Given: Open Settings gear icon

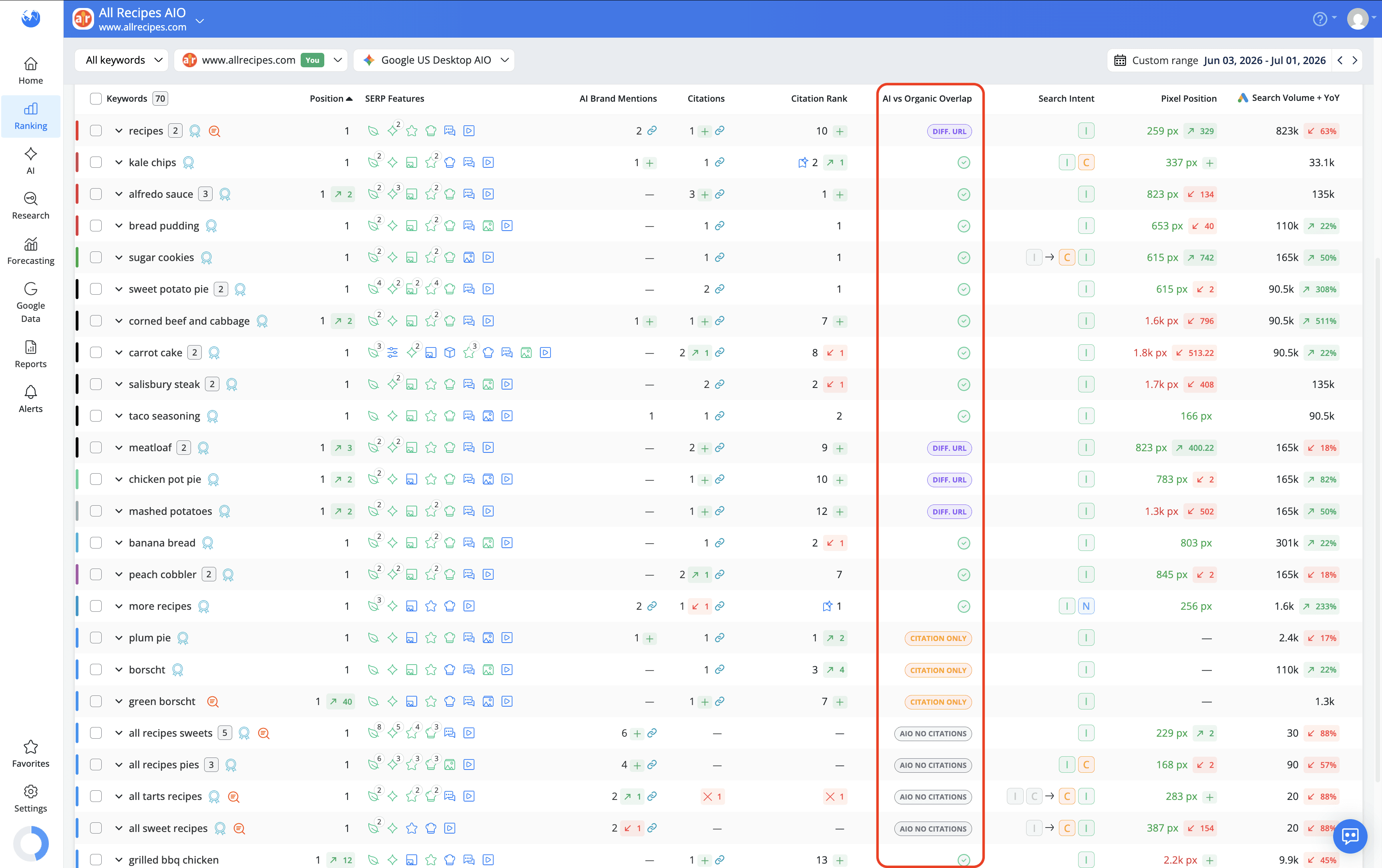Looking at the screenshot, I should pos(30,792).
